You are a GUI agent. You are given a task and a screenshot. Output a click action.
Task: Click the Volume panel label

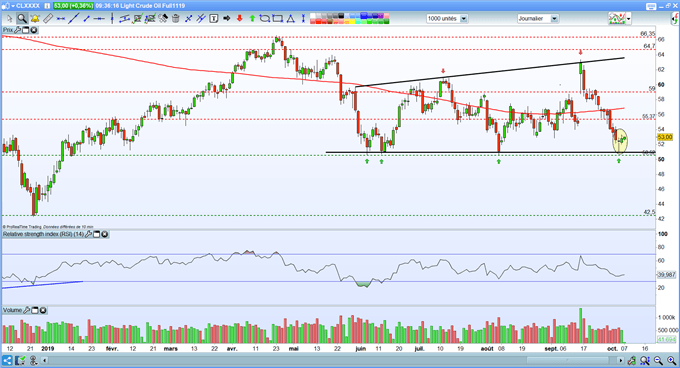(x=13, y=310)
